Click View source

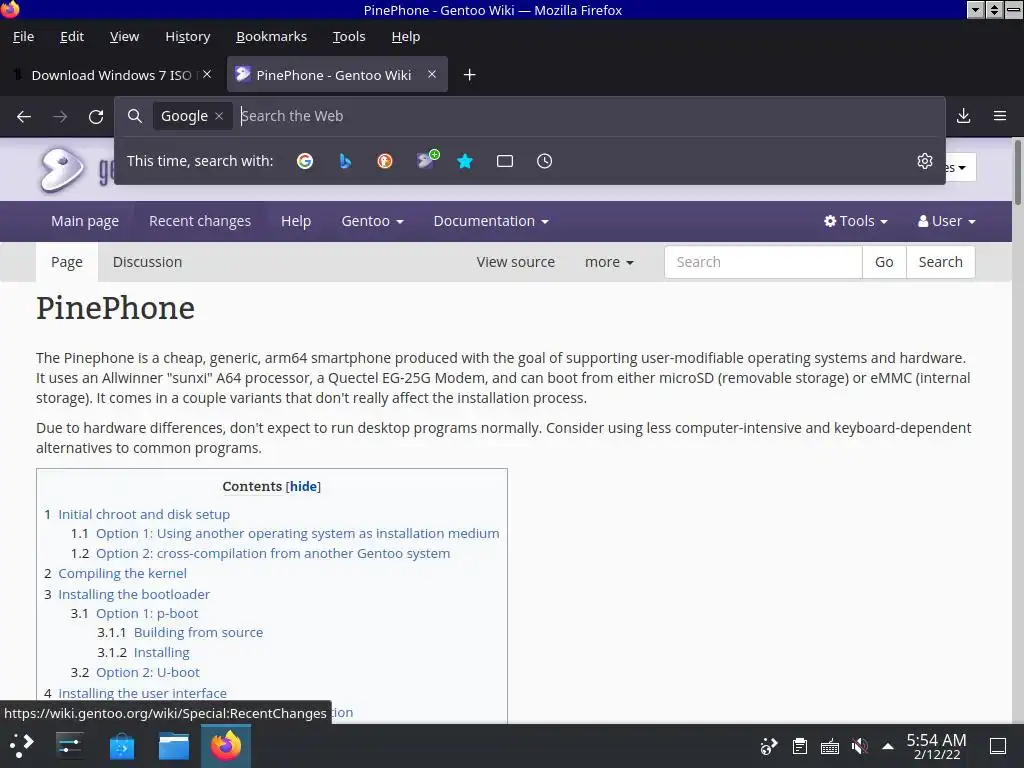point(515,262)
